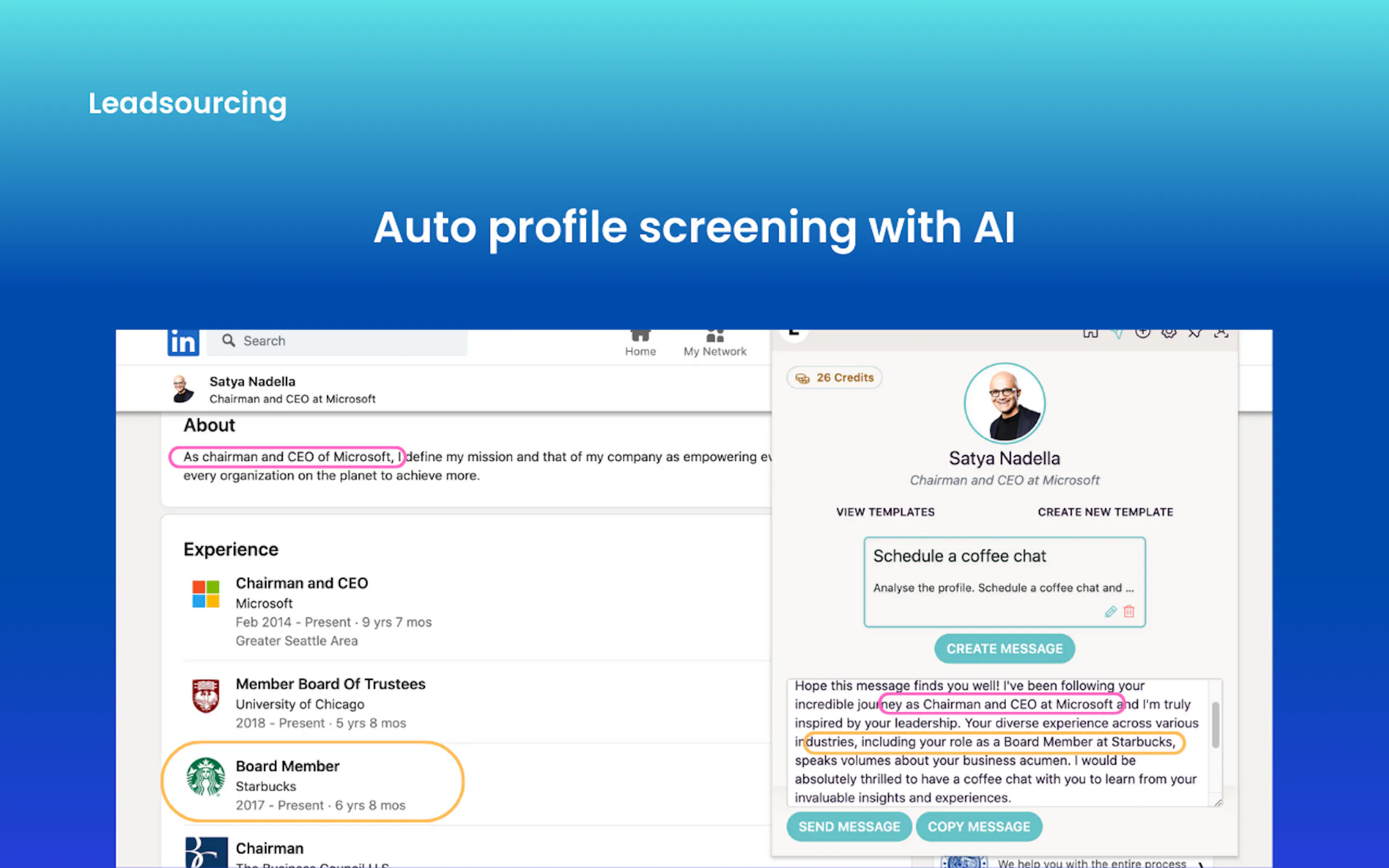Click the settings gear in extension header
The width and height of the screenshot is (1389, 868).
(x=1169, y=333)
